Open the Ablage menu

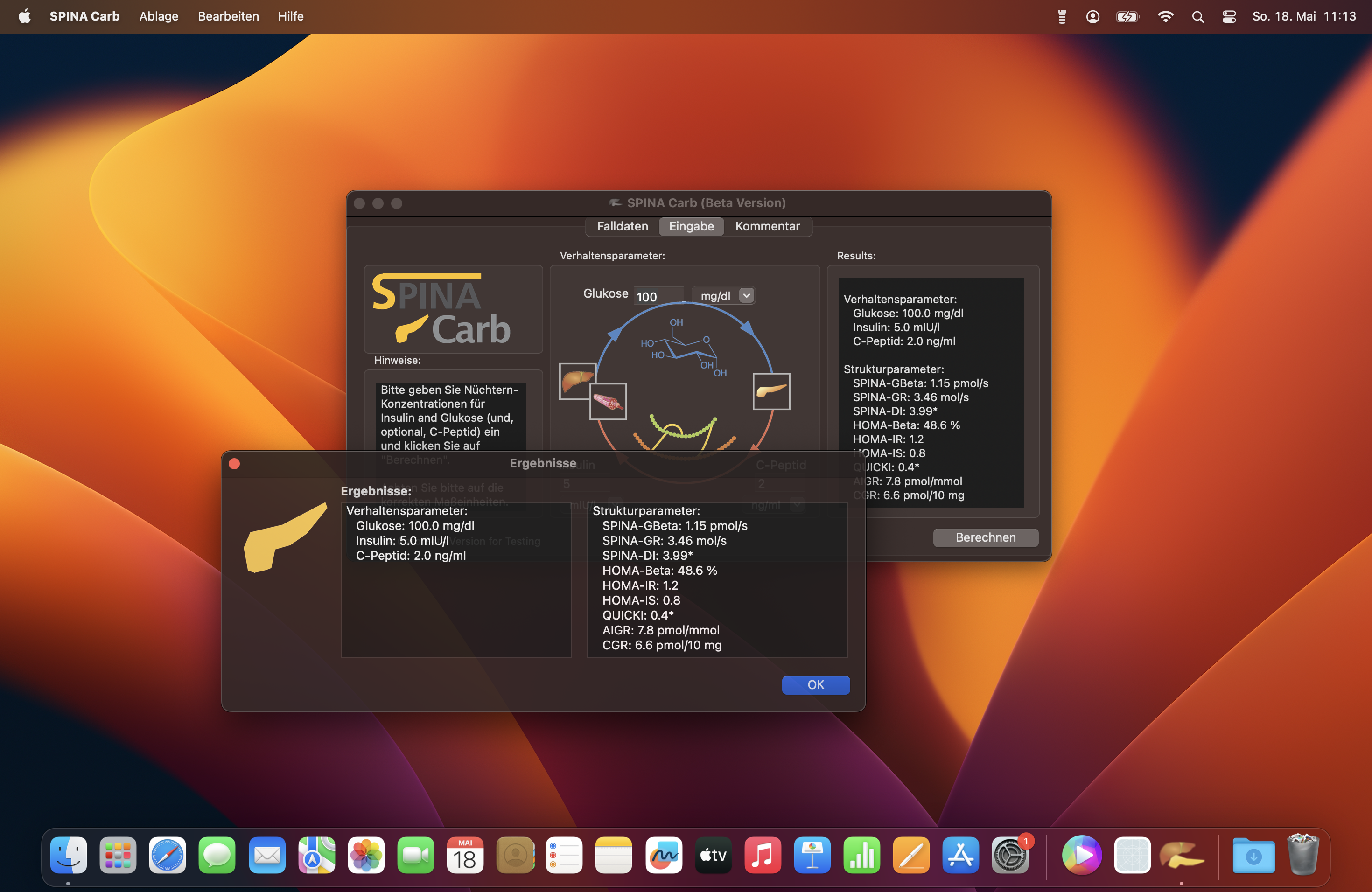[x=159, y=16]
